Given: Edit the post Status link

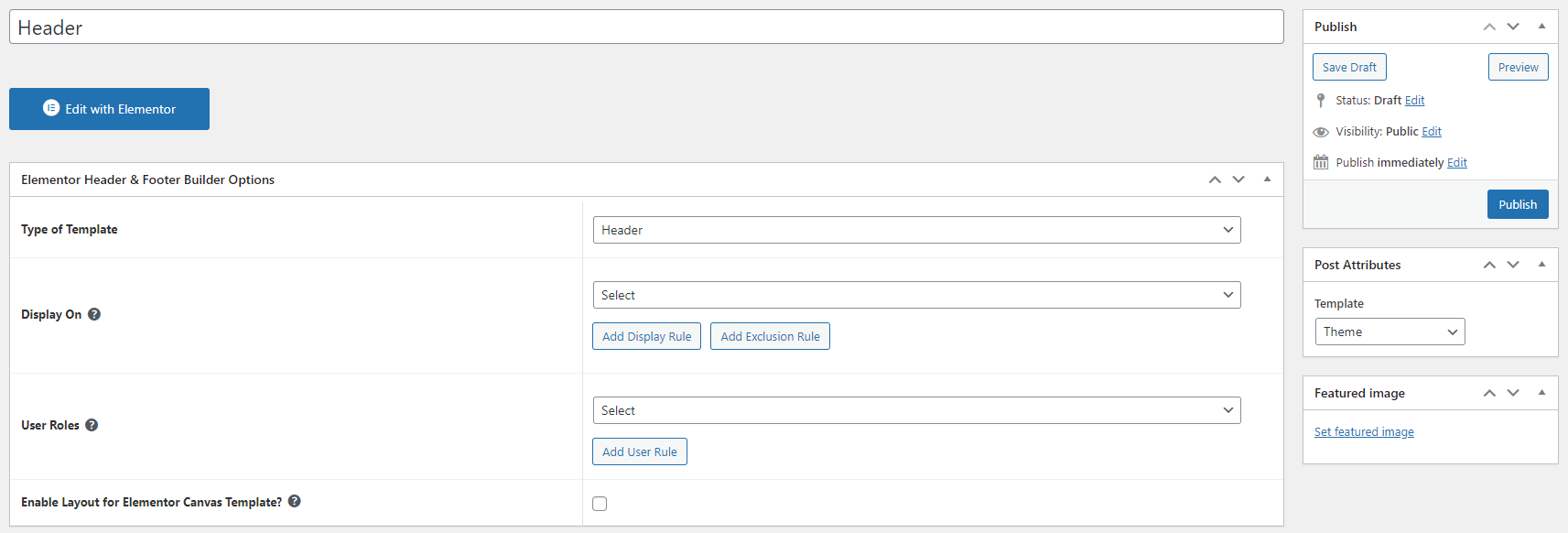Looking at the screenshot, I should click(1414, 101).
